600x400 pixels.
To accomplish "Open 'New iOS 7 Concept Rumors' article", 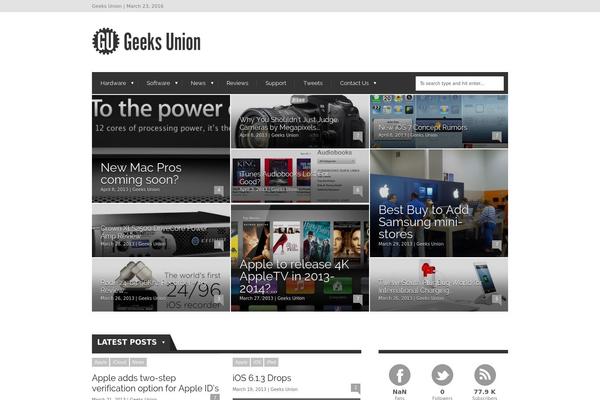I will click(423, 127).
